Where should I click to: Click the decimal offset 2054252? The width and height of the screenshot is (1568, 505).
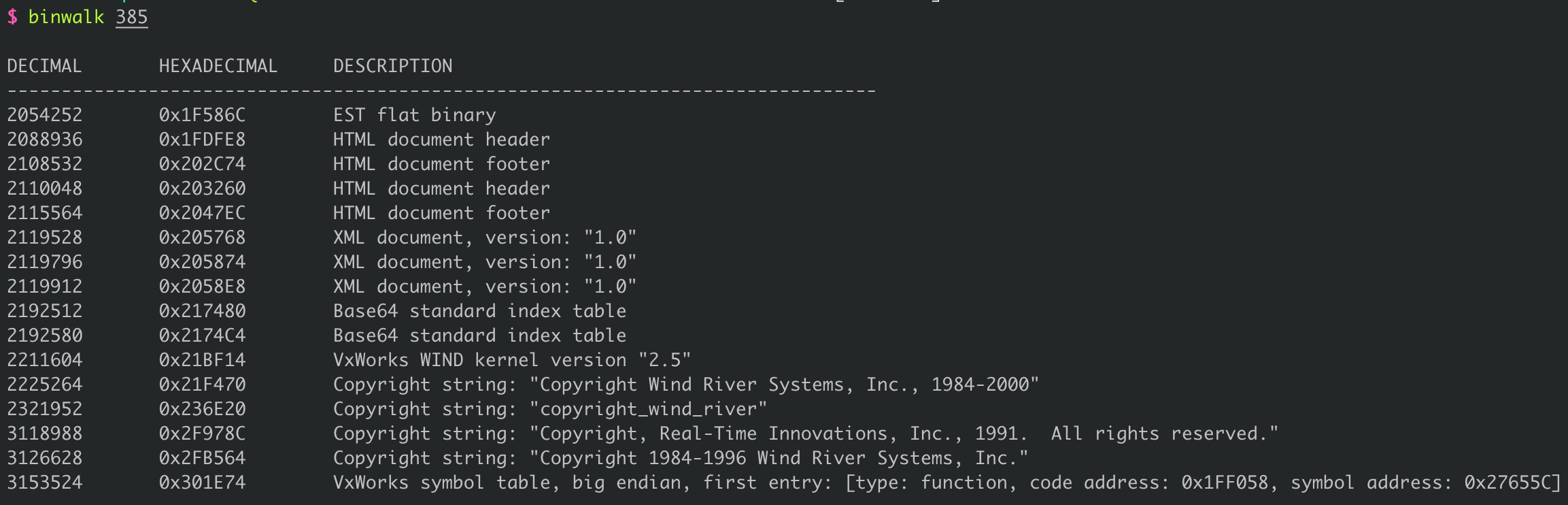tap(45, 115)
